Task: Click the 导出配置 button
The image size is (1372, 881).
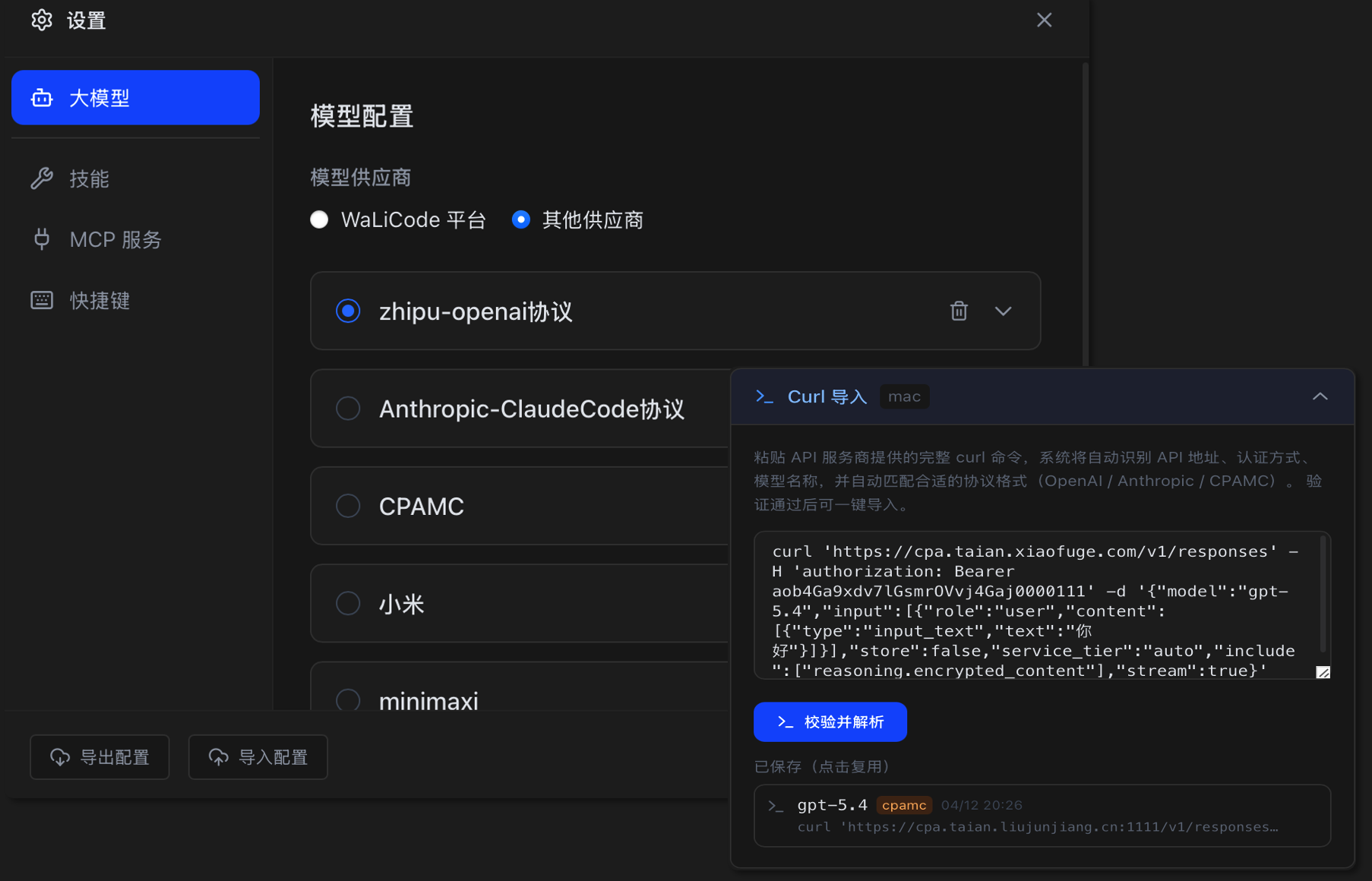Action: (100, 757)
